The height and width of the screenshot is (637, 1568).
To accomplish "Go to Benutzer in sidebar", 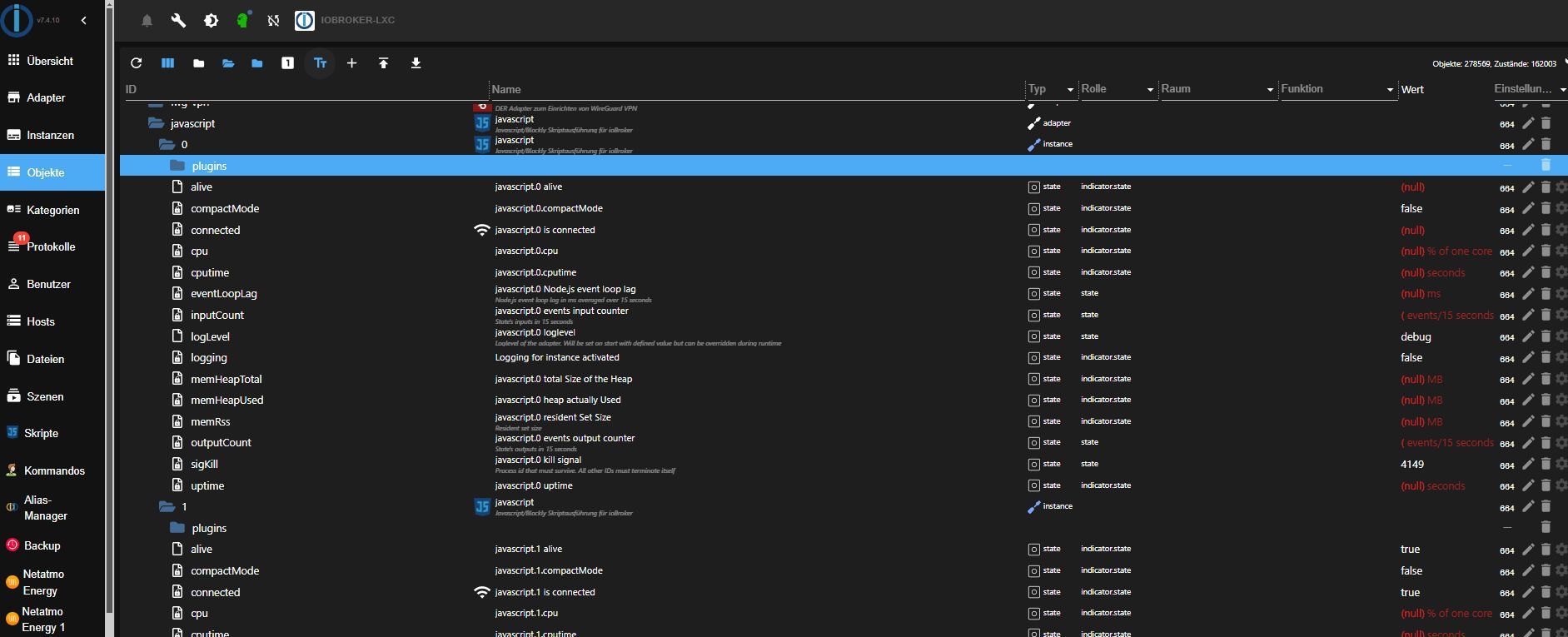I will tap(52, 284).
